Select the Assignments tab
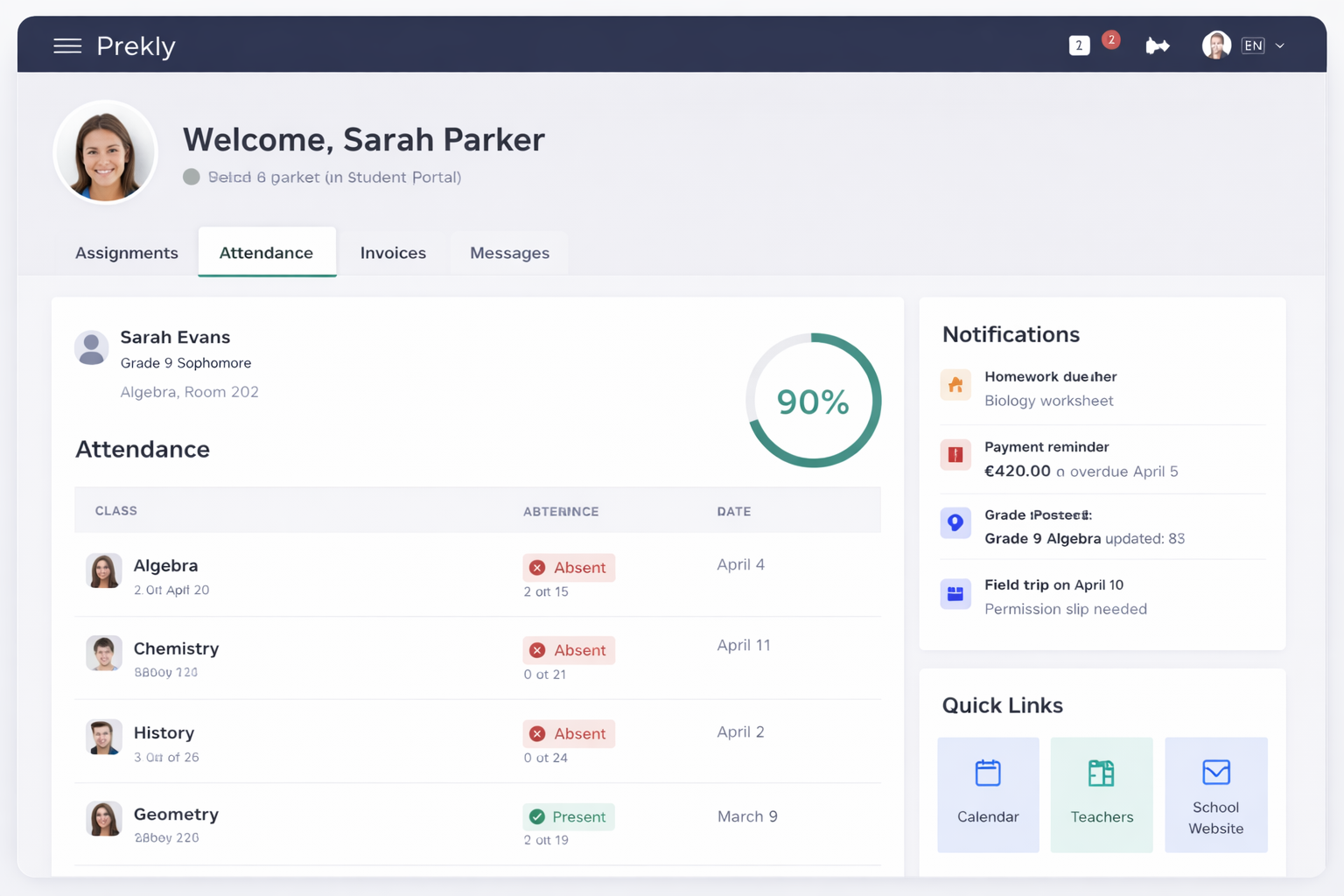 [126, 253]
